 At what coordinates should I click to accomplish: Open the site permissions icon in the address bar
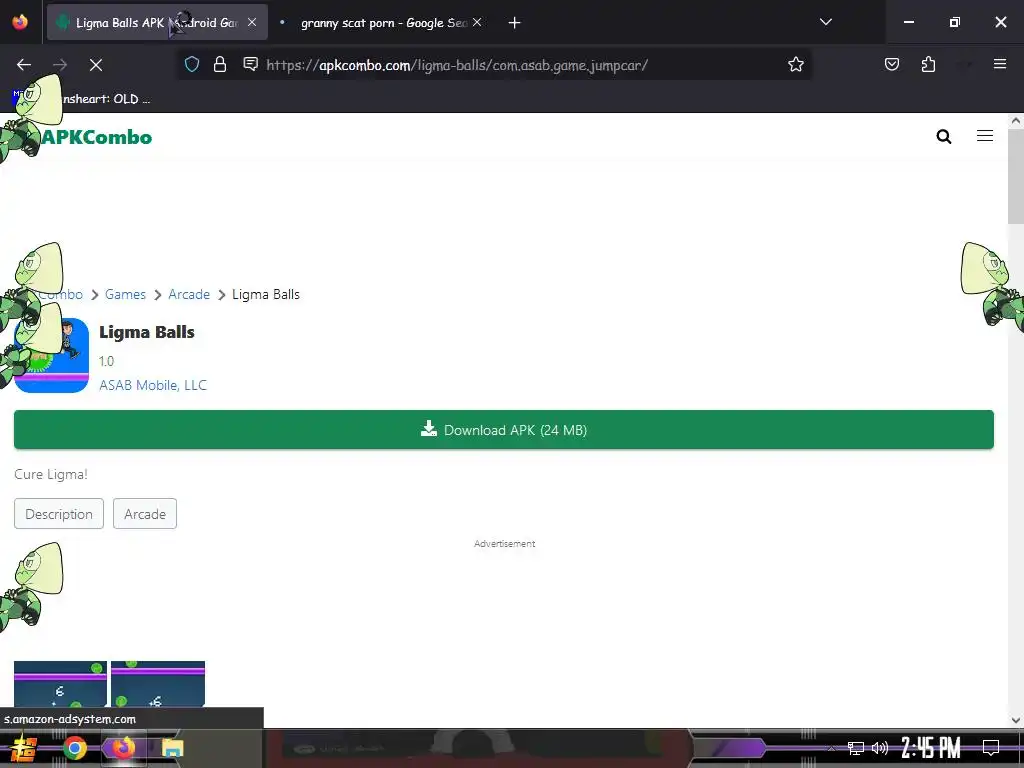click(x=250, y=64)
